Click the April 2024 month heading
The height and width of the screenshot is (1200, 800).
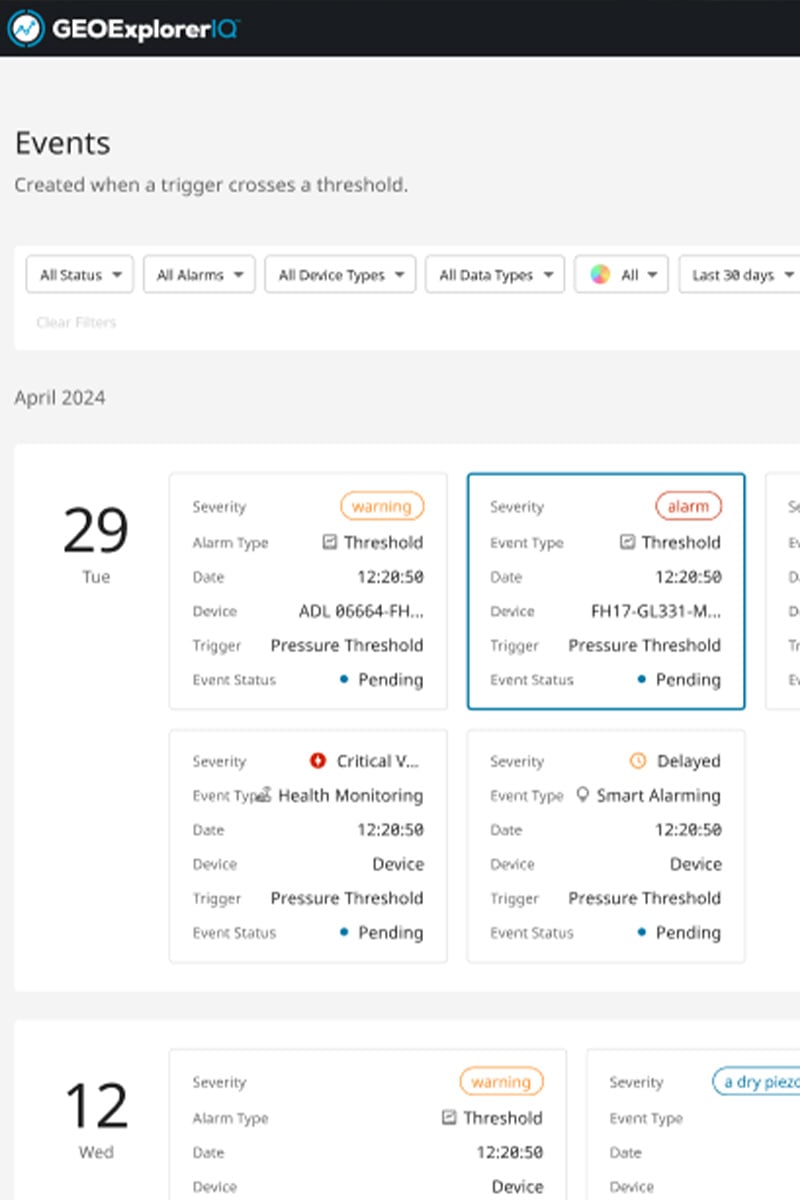point(60,398)
